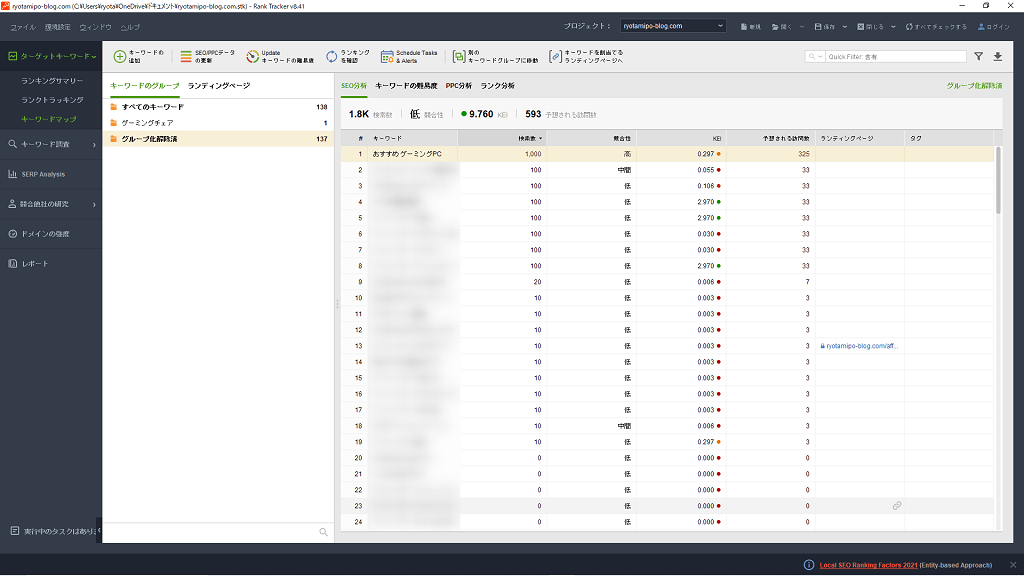
Task: Switch to the PPC分析 tab
Action: click(x=458, y=86)
